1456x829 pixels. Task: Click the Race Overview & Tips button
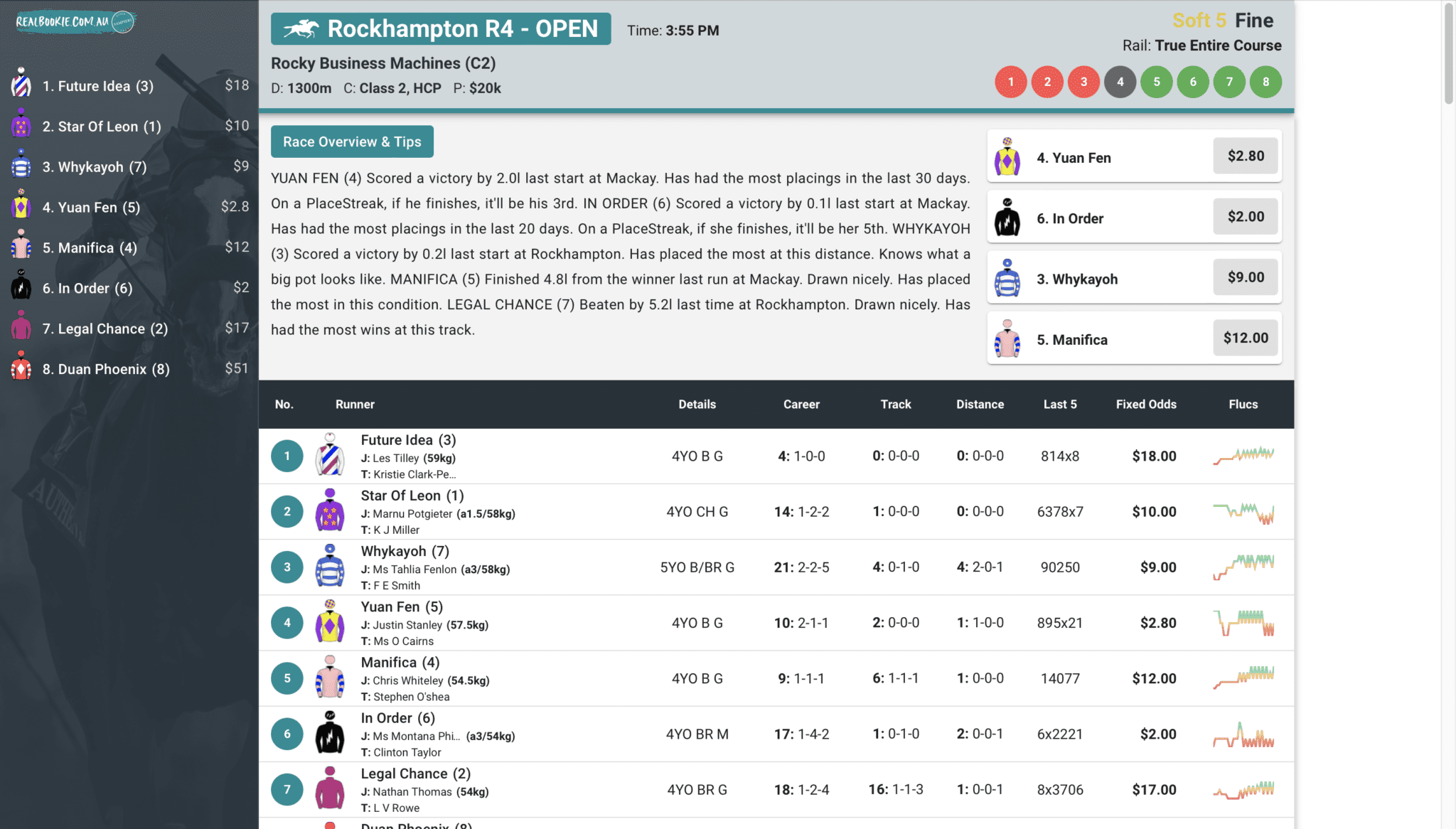point(352,141)
